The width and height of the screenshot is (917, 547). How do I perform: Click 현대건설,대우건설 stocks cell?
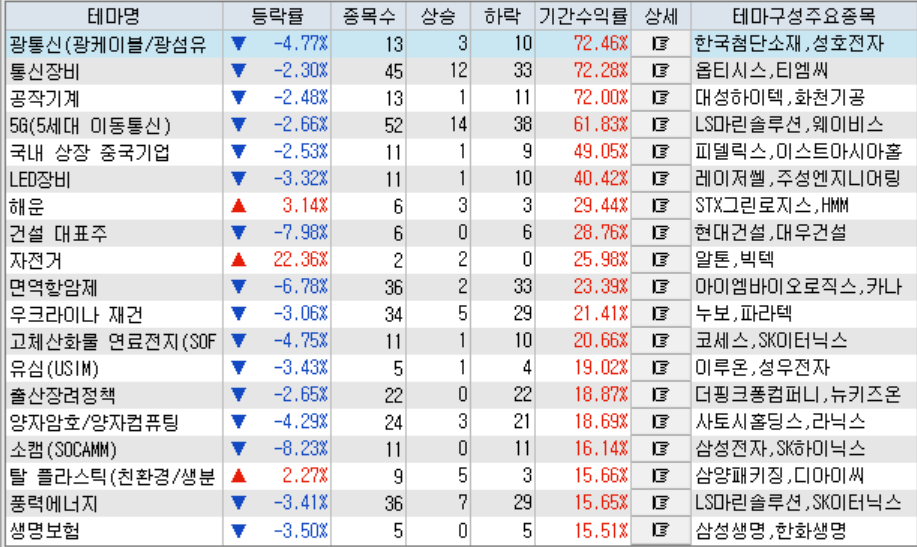point(770,233)
